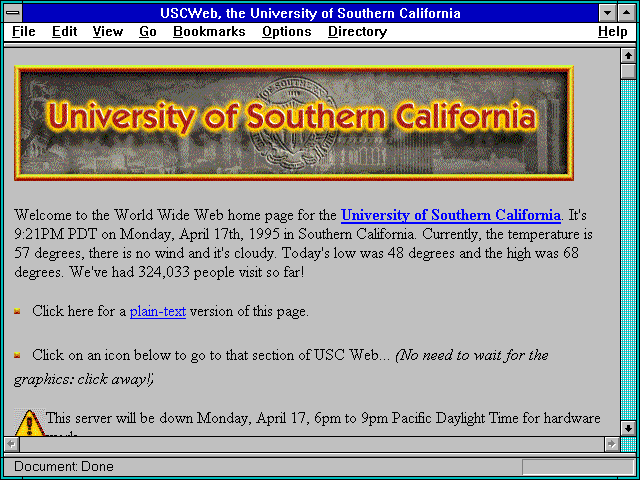Viewport: 640px width, 480px height.
Task: Open the Bookmarks menu
Action: coord(209,32)
